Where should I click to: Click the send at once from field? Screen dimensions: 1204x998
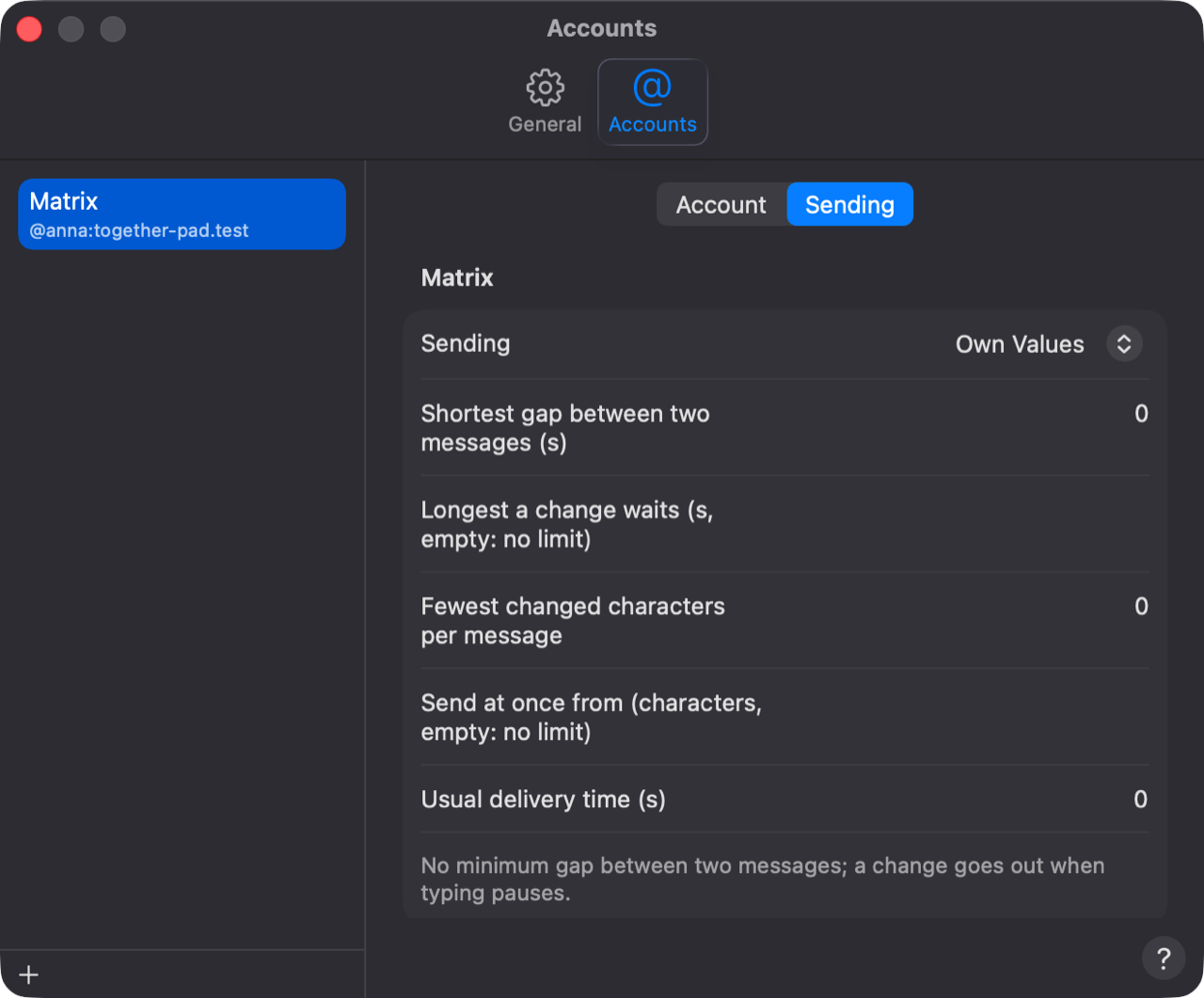[959, 717]
